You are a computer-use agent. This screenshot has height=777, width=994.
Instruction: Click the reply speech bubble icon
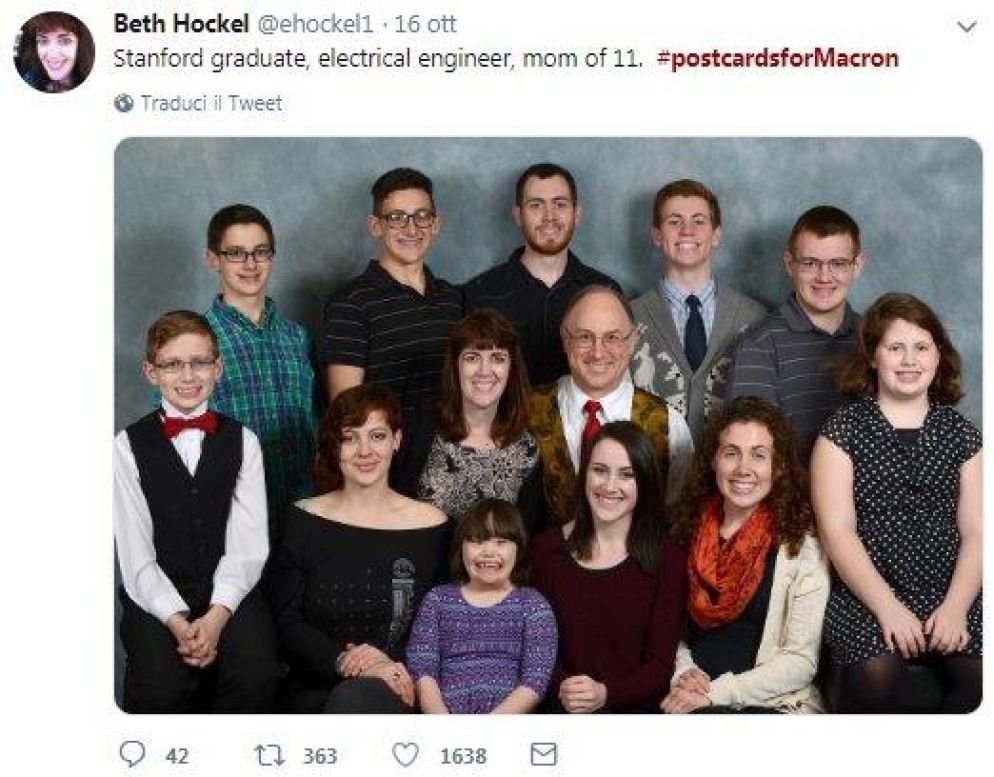(131, 755)
